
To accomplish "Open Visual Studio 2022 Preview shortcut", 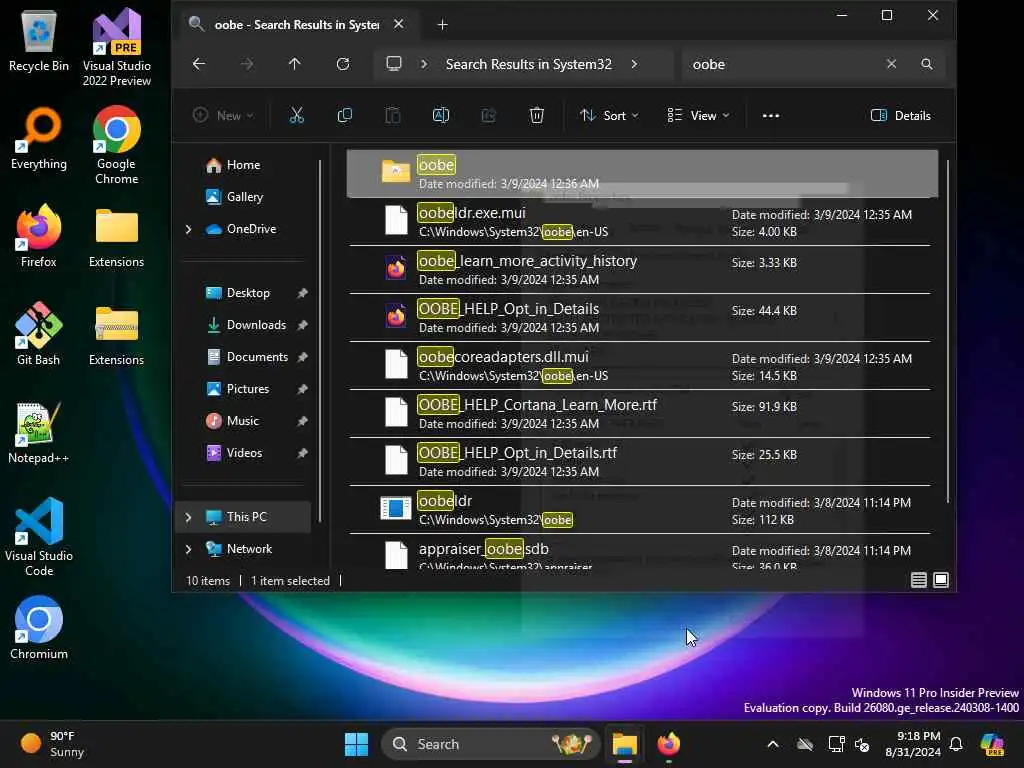I will point(117,47).
